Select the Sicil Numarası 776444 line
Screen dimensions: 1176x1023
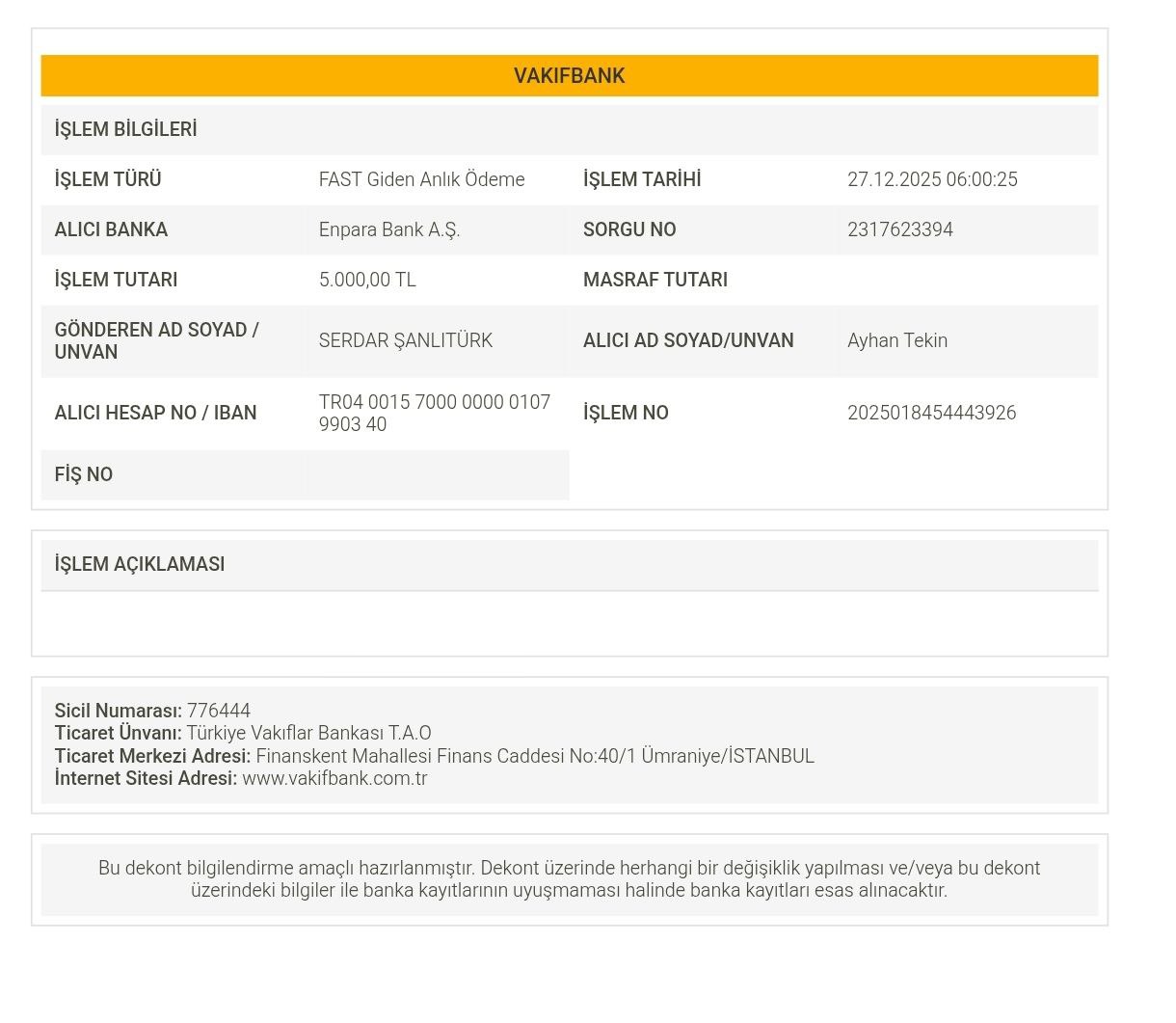pos(152,711)
